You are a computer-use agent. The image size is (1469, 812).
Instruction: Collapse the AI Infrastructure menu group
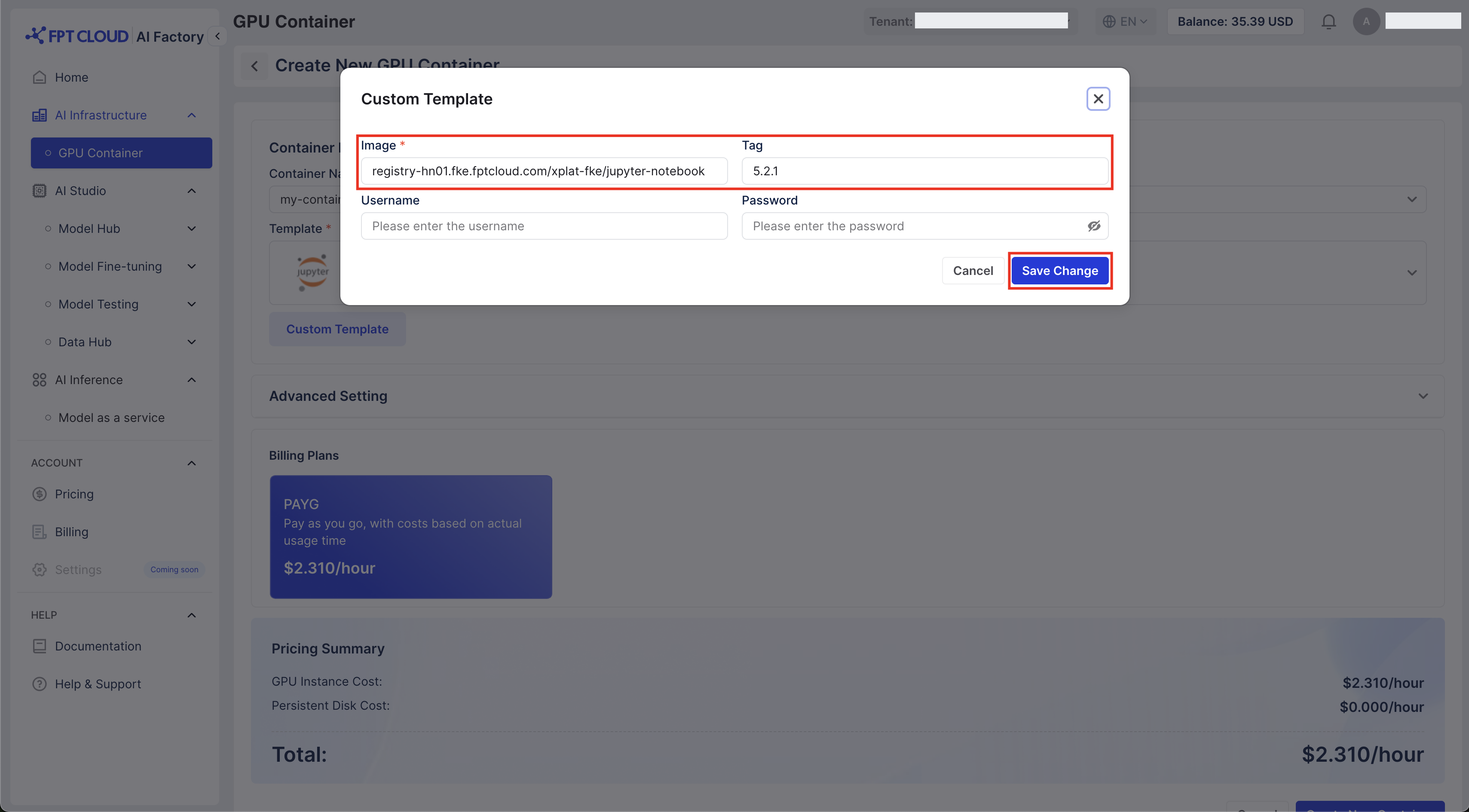click(x=192, y=115)
